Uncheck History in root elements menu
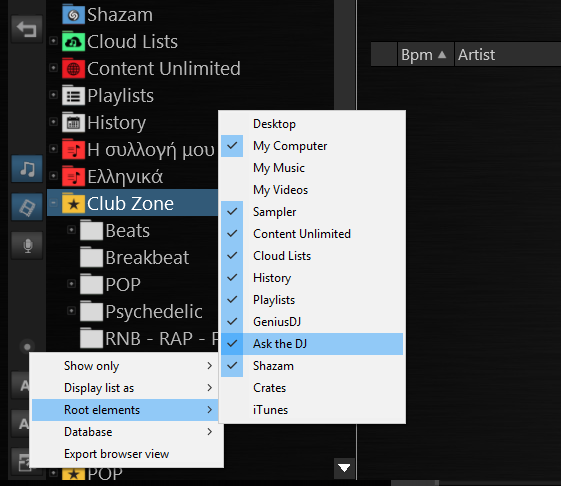This screenshot has width=561, height=486. [x=312, y=278]
